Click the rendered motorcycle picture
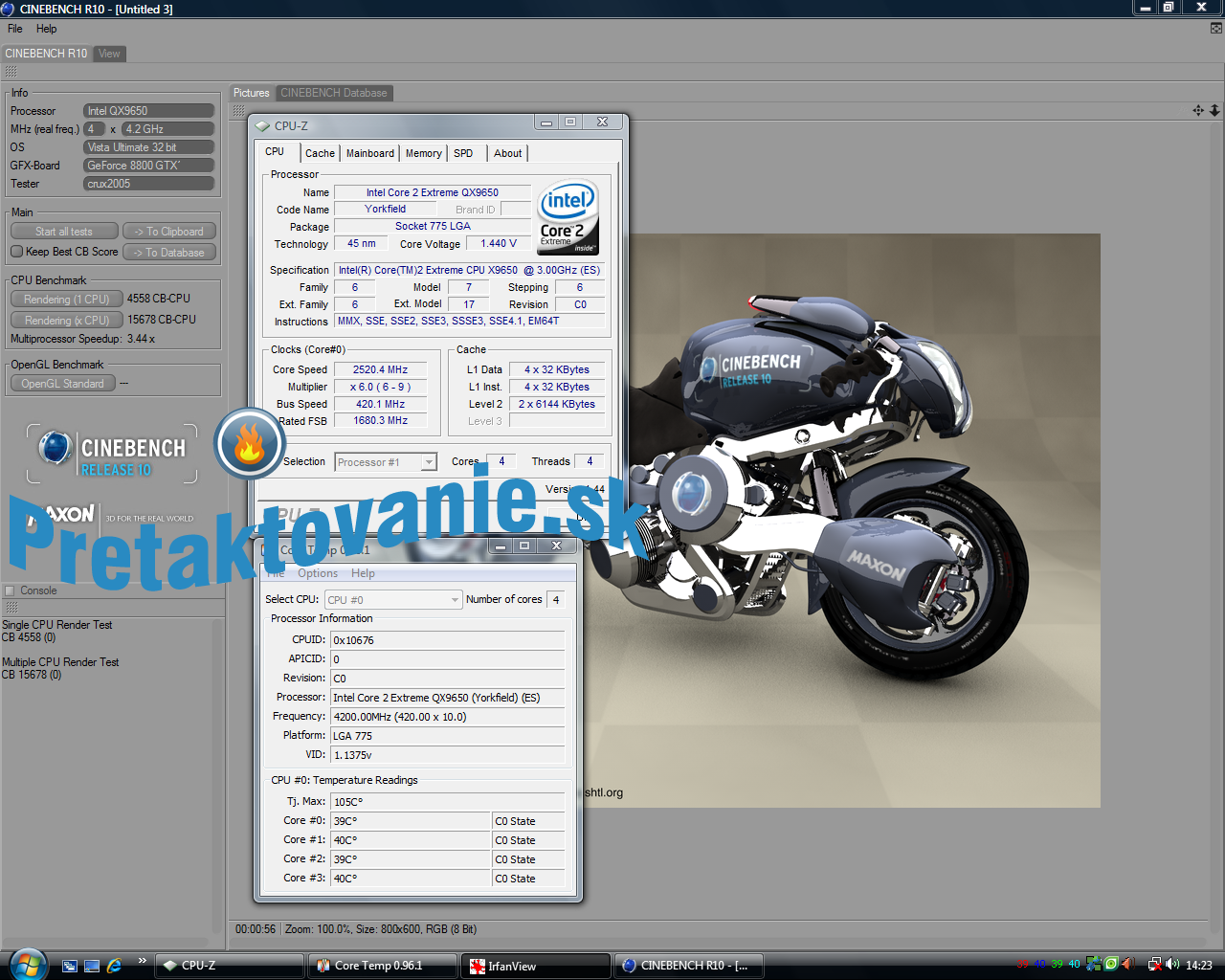The image size is (1225, 980). [842, 521]
